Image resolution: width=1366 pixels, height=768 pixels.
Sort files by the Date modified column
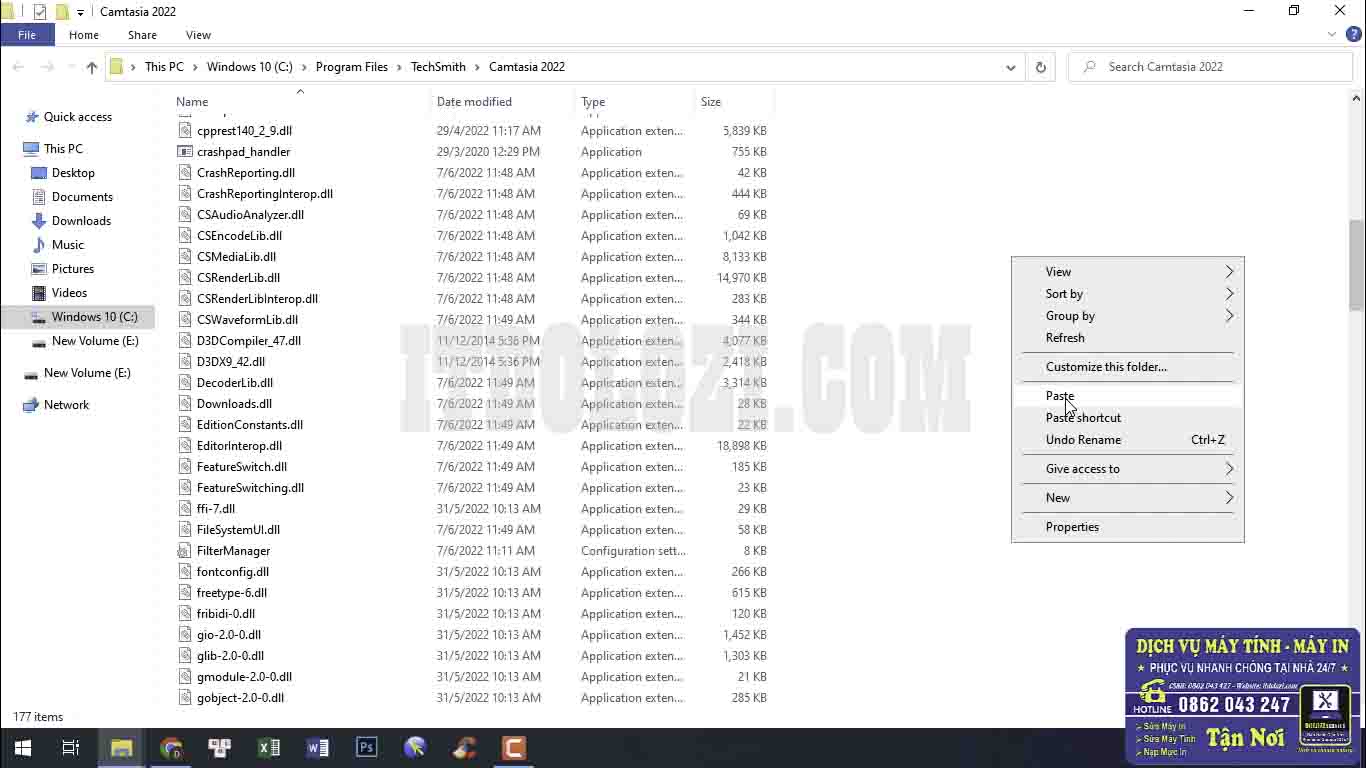[474, 101]
